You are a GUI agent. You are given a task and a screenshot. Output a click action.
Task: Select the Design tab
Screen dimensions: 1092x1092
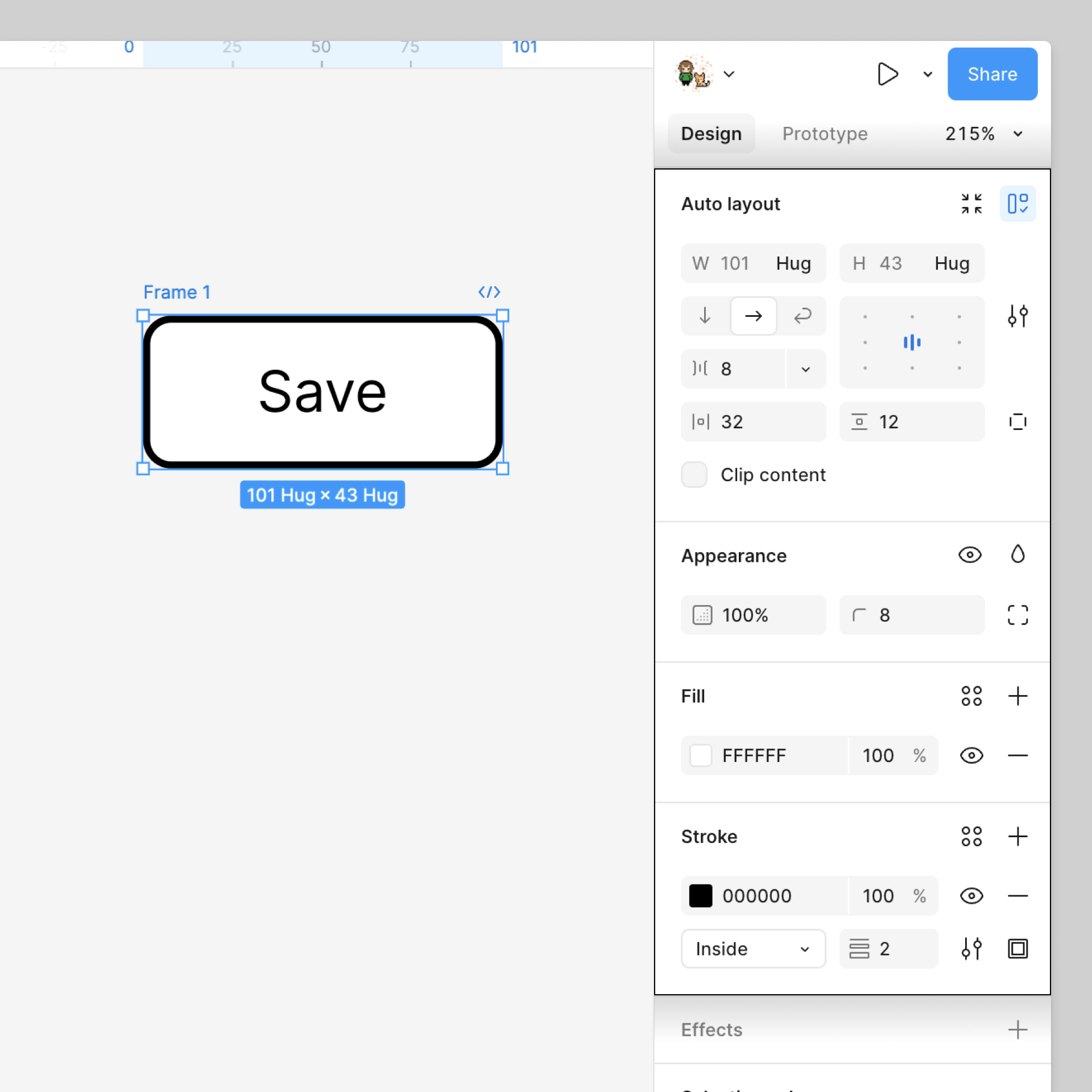711,134
